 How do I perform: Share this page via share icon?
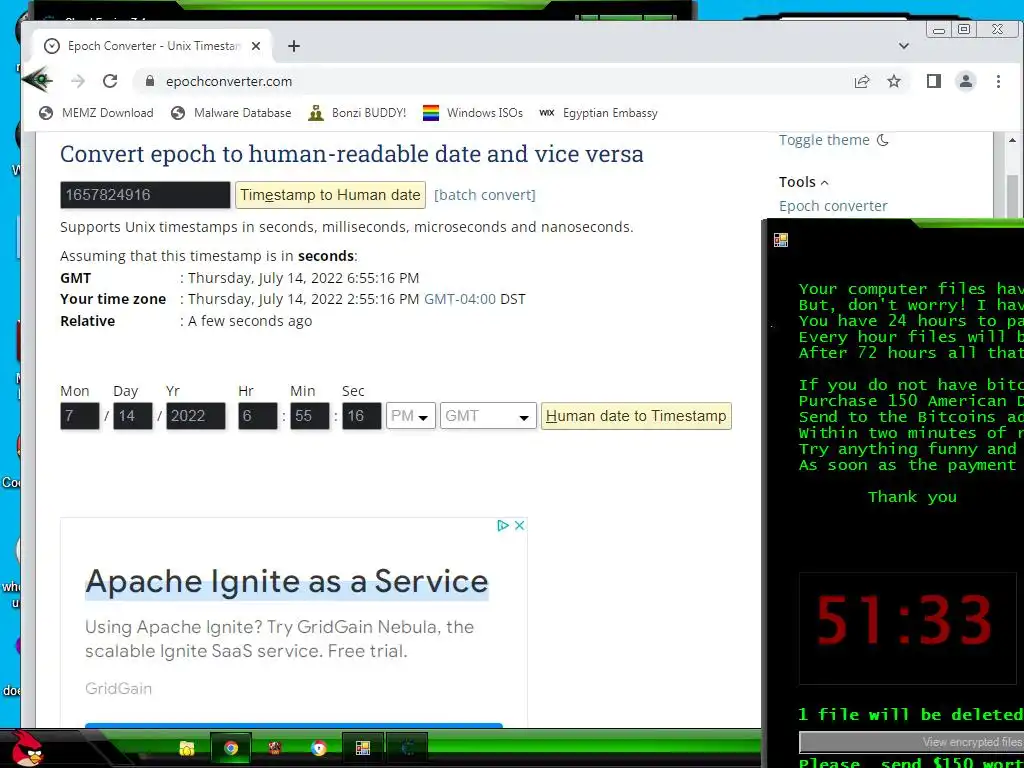point(861,81)
